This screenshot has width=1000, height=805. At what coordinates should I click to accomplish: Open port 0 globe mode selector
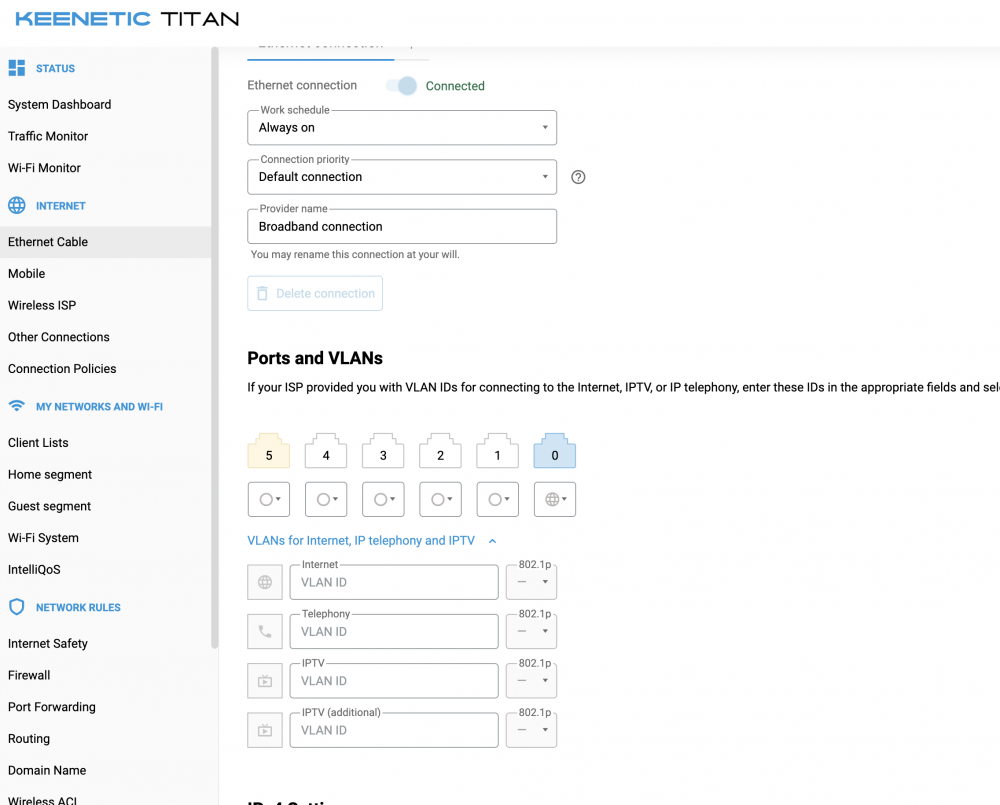(x=555, y=499)
